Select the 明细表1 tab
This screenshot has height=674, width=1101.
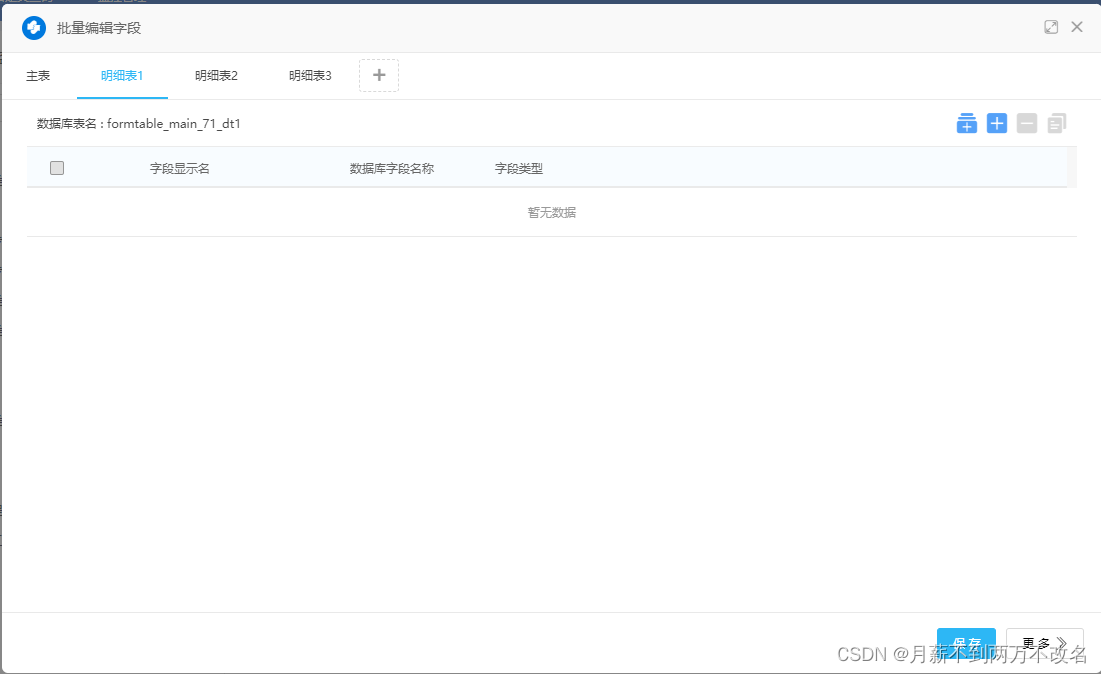coord(122,75)
